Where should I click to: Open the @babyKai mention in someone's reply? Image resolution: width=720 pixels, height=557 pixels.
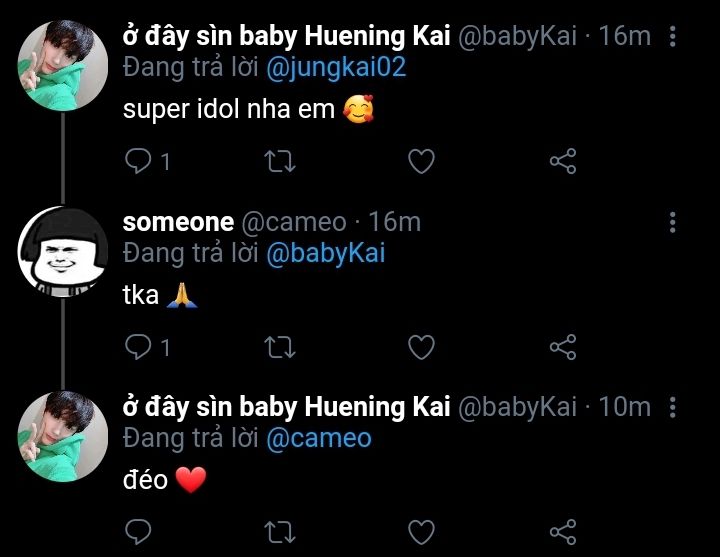(x=325, y=253)
